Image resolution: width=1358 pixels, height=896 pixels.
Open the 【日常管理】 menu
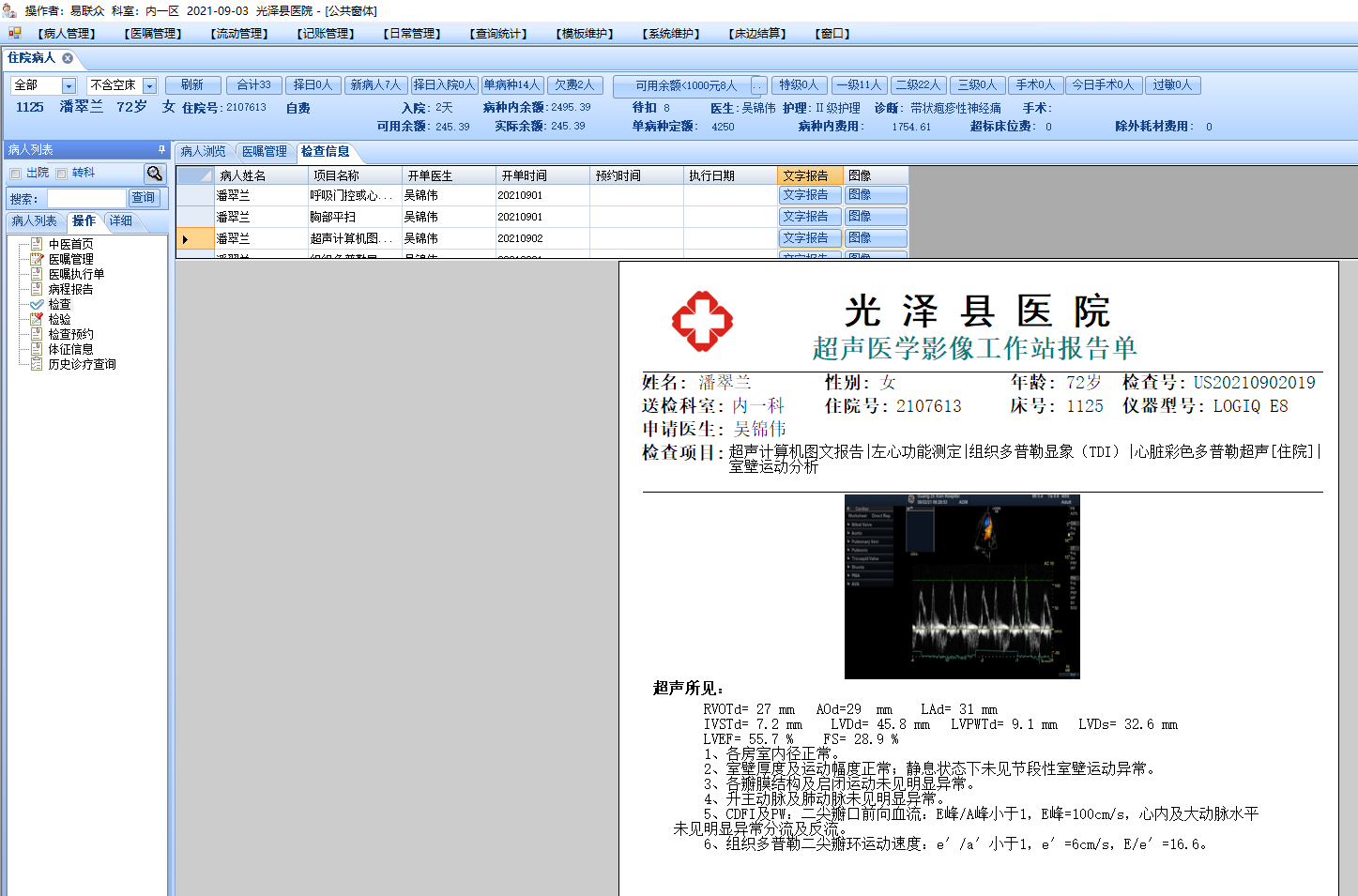click(412, 34)
